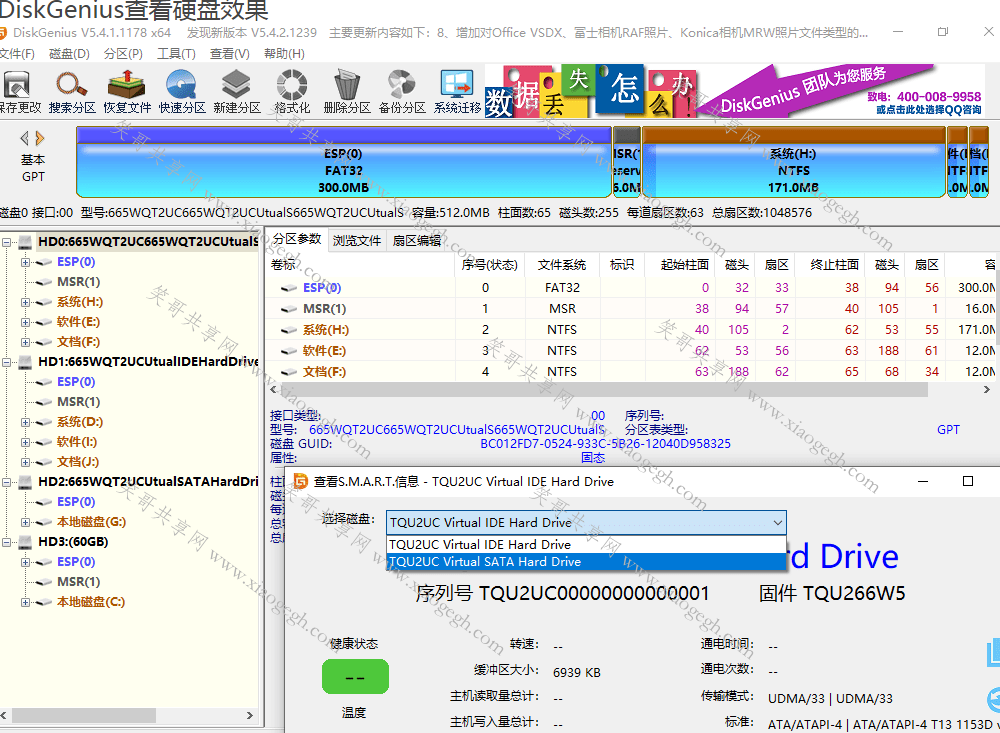
Task: Select the 格式化 format tool
Action: pyautogui.click(x=291, y=85)
